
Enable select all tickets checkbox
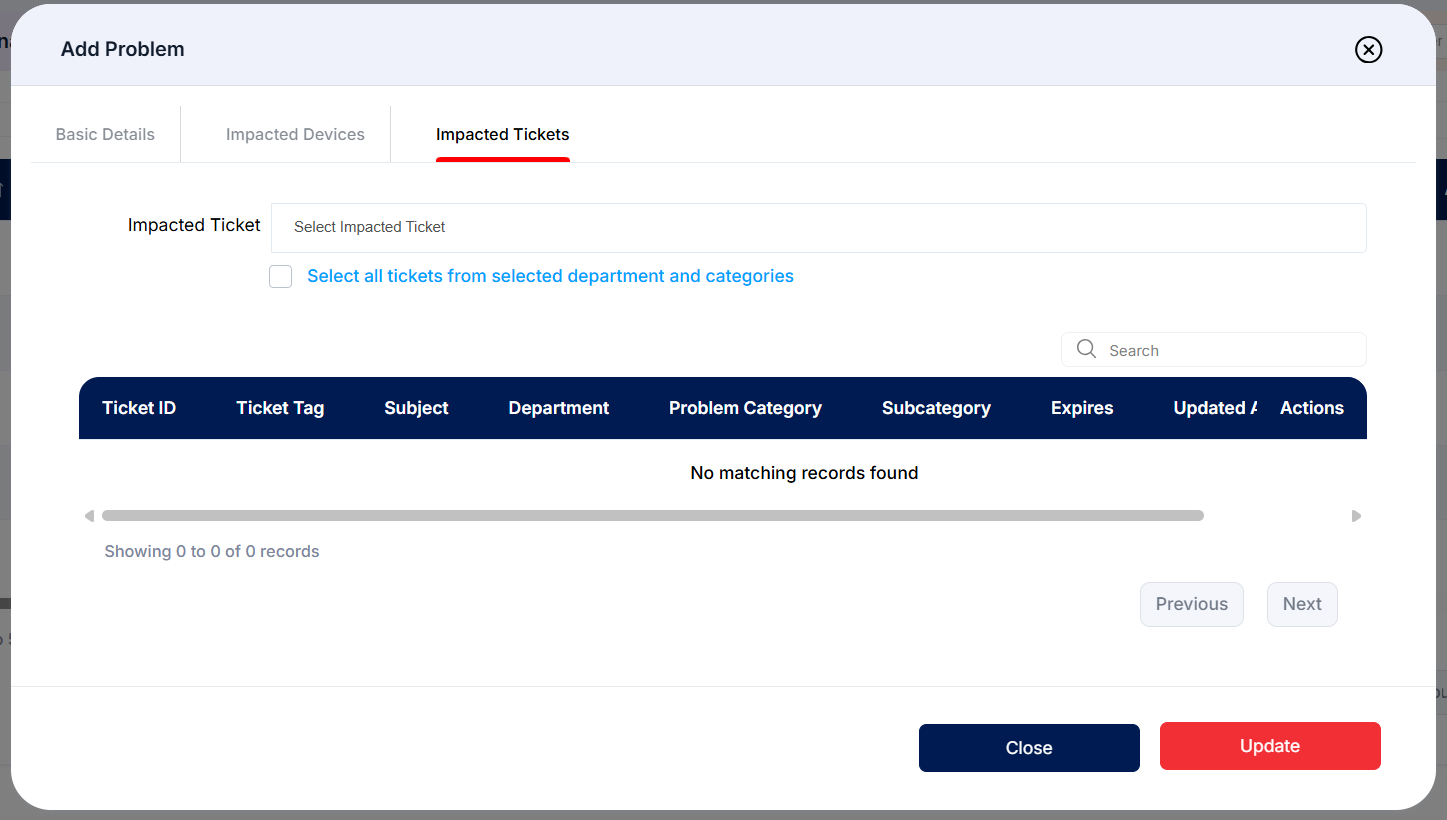tap(280, 276)
